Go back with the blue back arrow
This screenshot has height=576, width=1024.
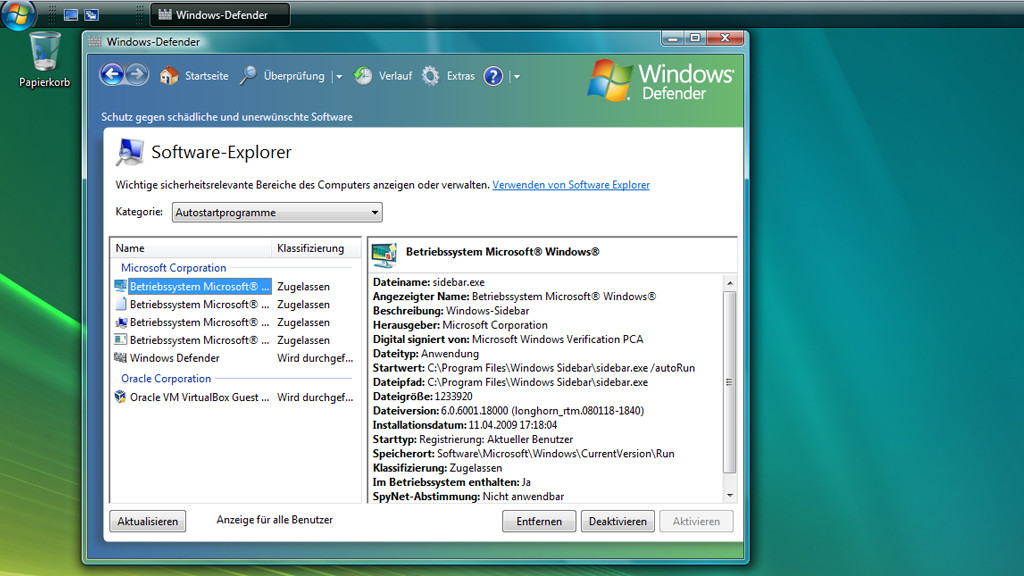click(112, 75)
